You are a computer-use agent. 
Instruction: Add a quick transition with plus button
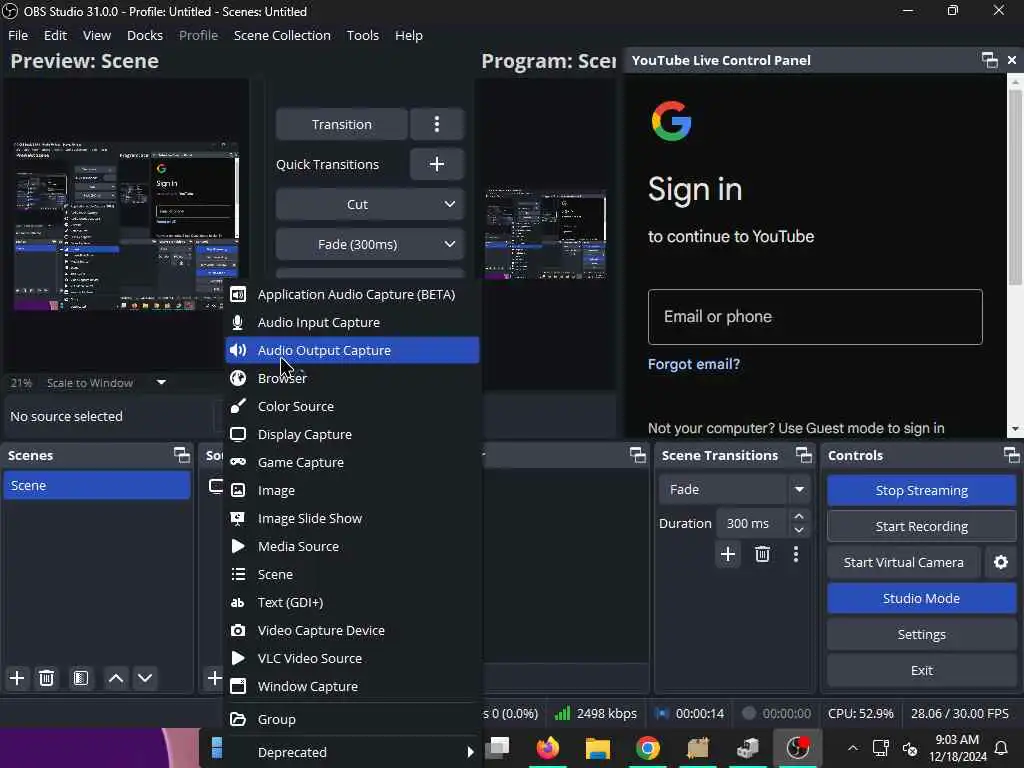pyautogui.click(x=437, y=164)
